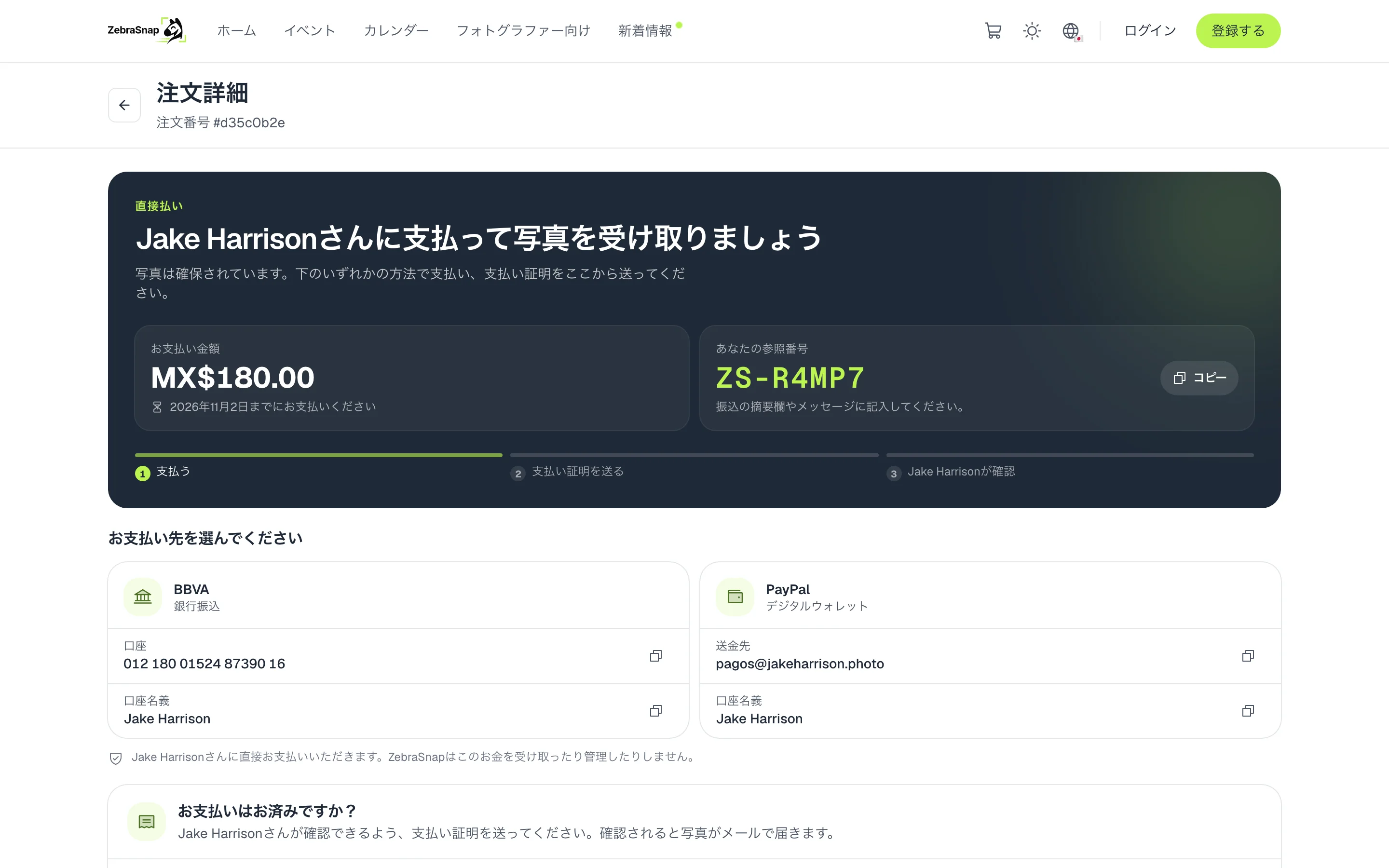Click the PayPal wallet icon
The height and width of the screenshot is (868, 1389).
pyautogui.click(x=735, y=597)
